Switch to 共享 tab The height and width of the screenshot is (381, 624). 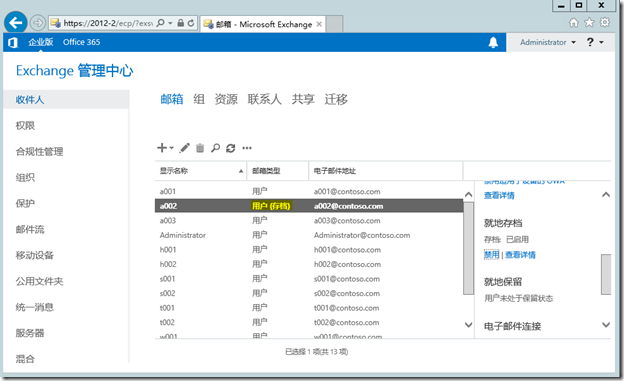[x=303, y=99]
